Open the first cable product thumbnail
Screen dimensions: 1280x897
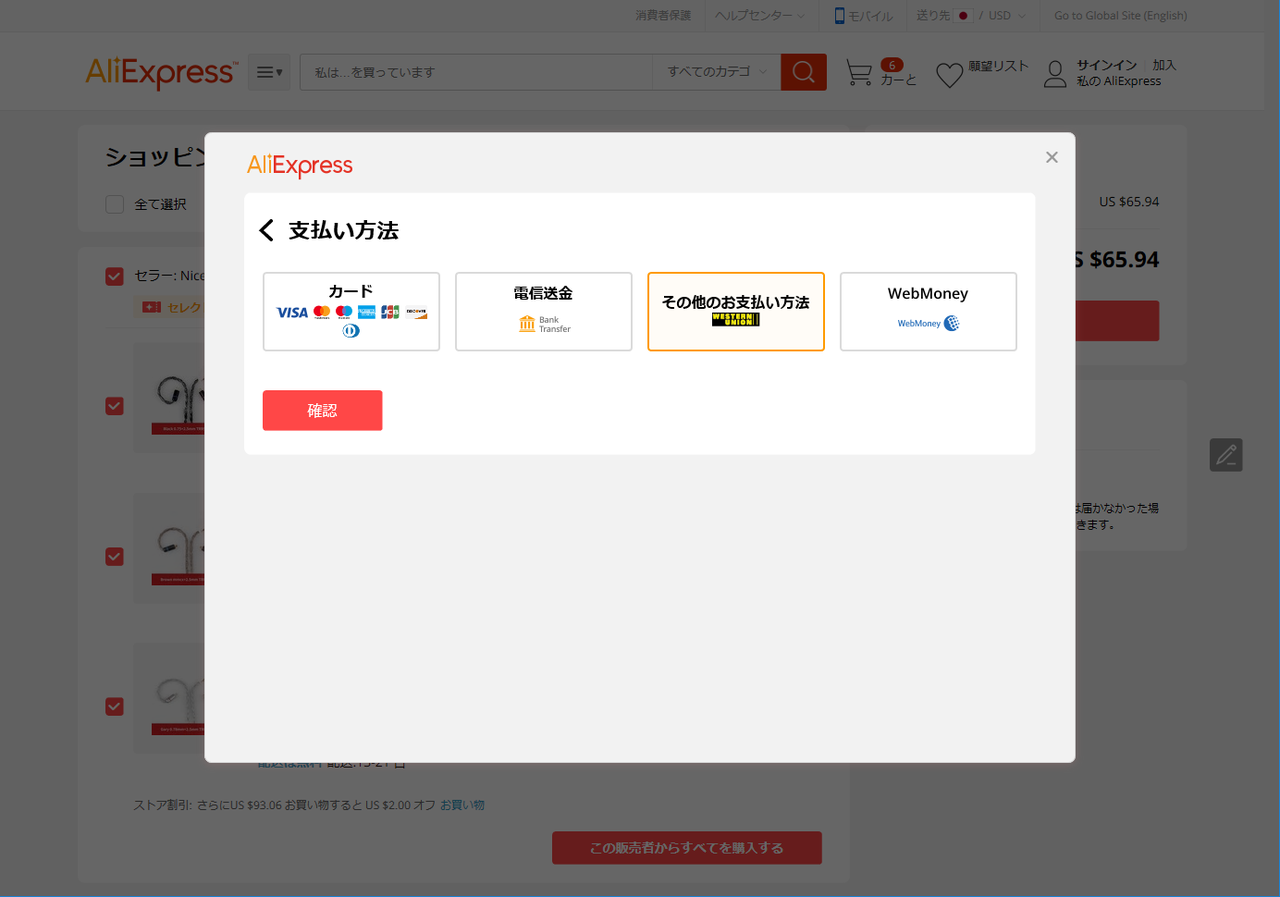pos(170,398)
